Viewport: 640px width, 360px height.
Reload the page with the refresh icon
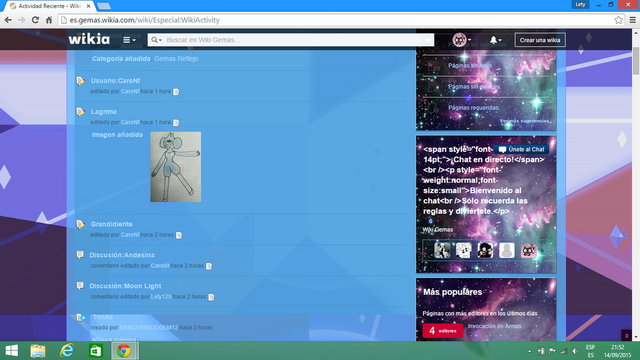coord(36,20)
